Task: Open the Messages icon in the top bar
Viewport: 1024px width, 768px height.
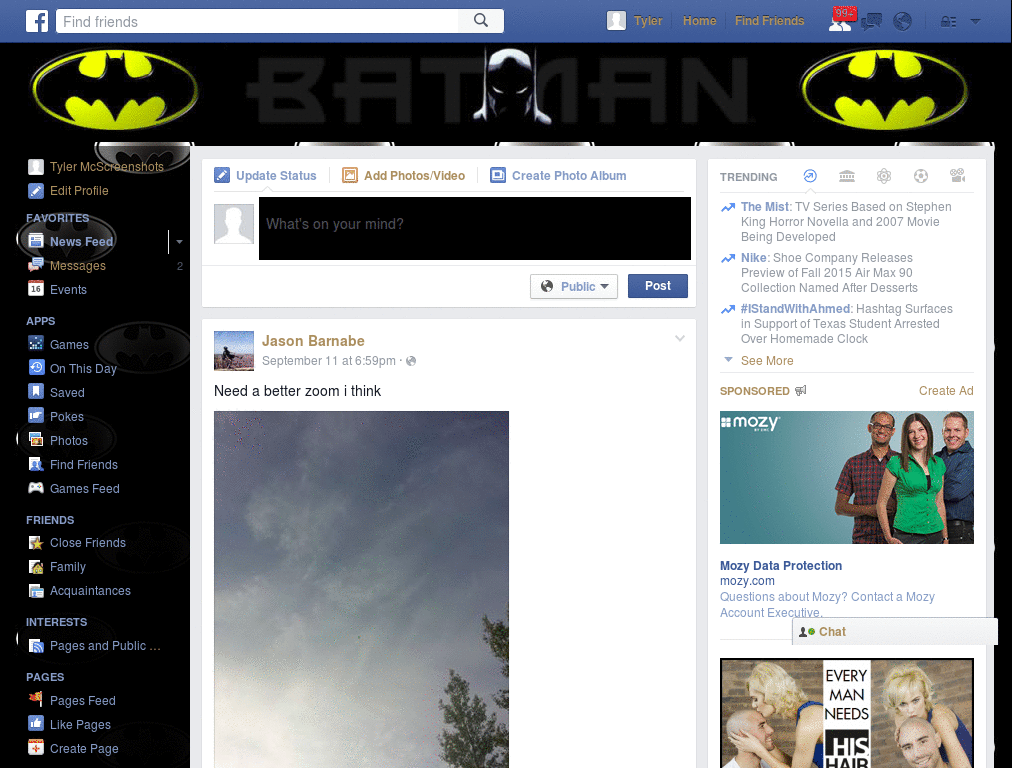Action: click(871, 21)
